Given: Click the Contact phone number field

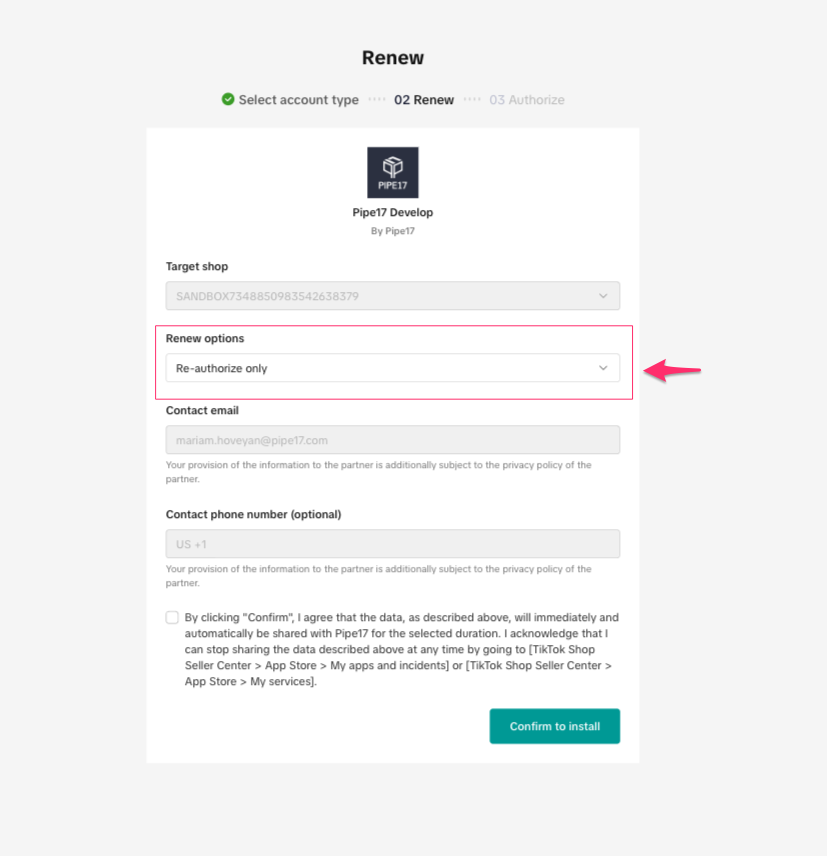Looking at the screenshot, I should tap(392, 544).
